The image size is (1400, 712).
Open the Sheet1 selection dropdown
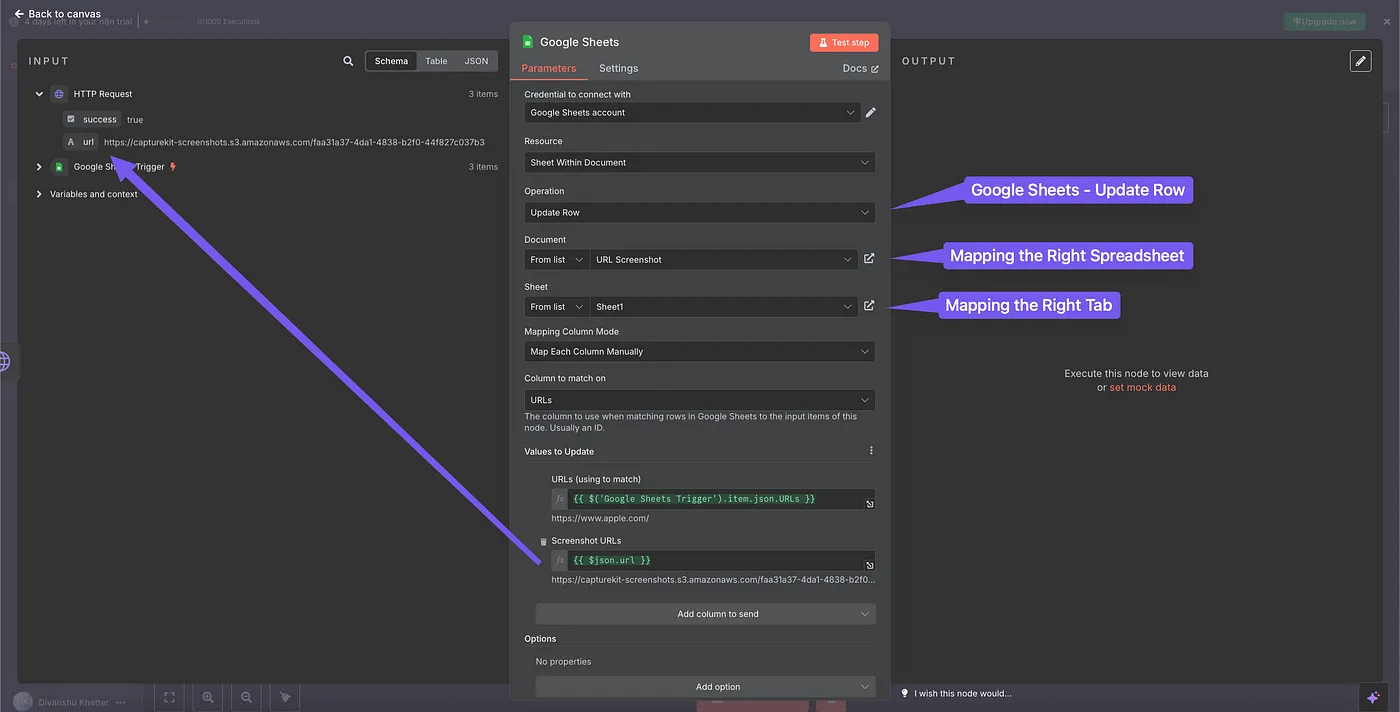724,306
